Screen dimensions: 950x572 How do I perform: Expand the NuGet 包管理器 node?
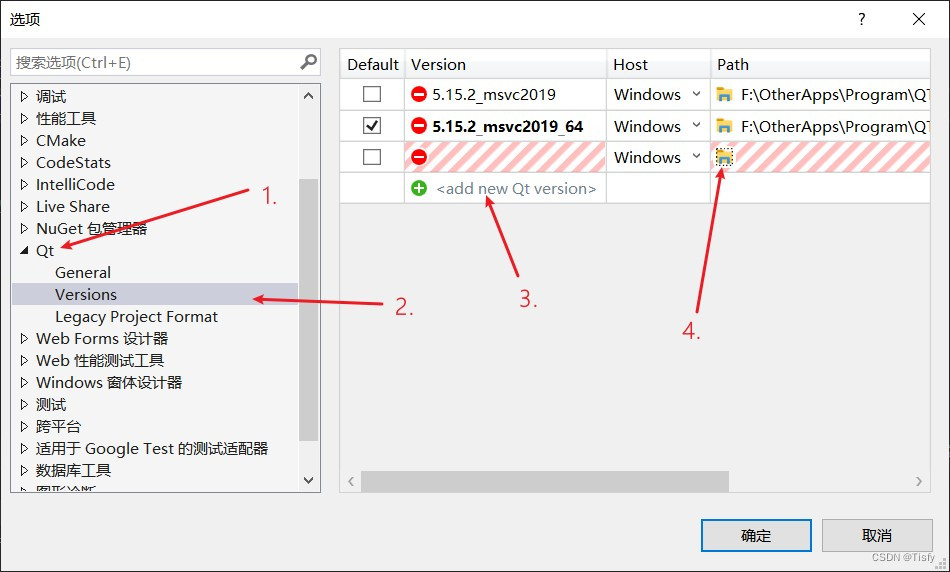point(24,228)
